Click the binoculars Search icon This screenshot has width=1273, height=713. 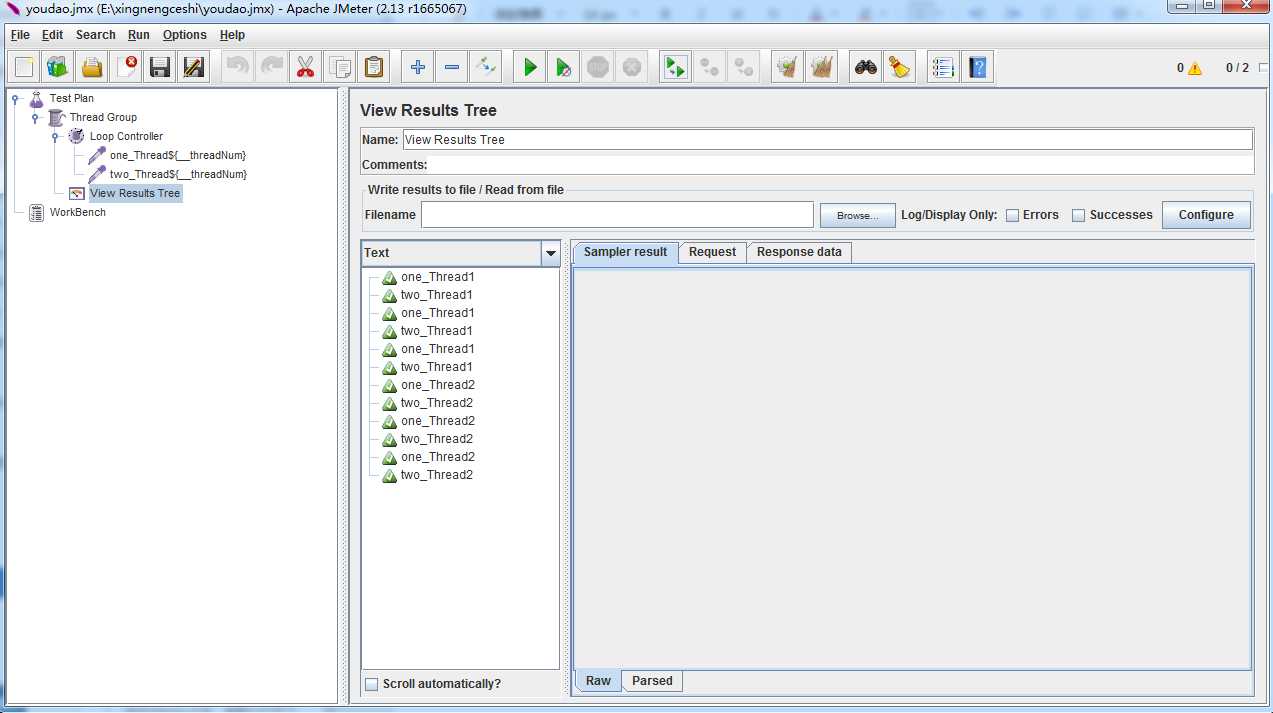pyautogui.click(x=865, y=68)
